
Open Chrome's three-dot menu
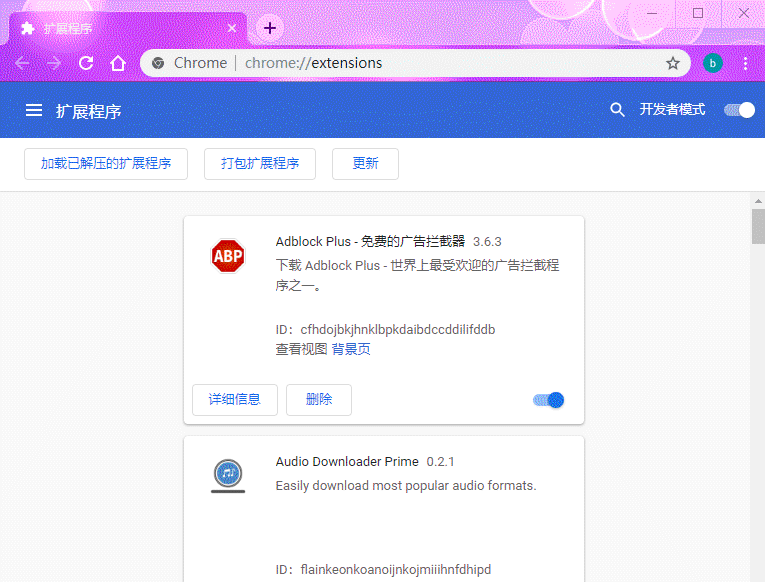click(x=745, y=63)
